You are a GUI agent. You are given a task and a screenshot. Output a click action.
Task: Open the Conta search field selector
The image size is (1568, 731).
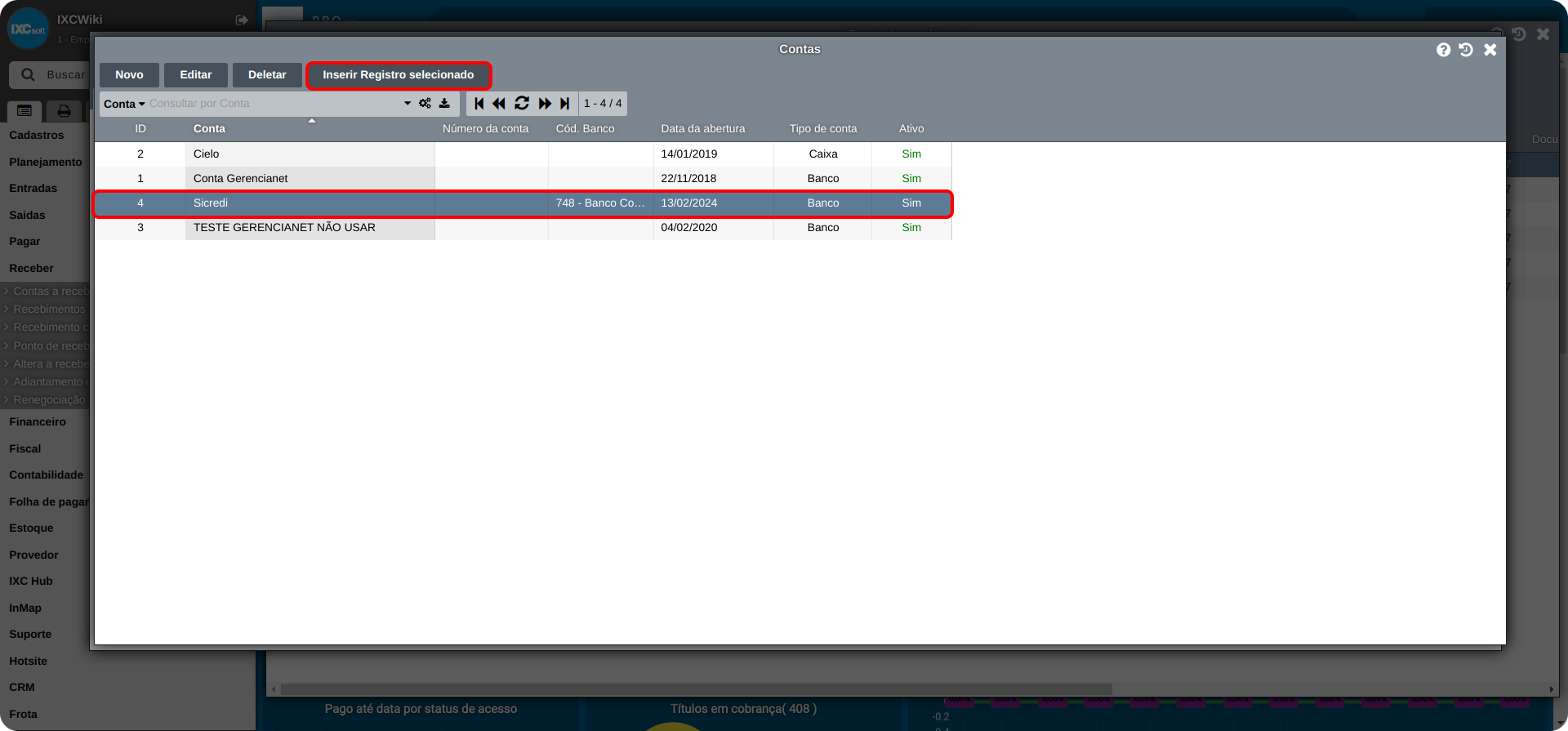tap(124, 104)
